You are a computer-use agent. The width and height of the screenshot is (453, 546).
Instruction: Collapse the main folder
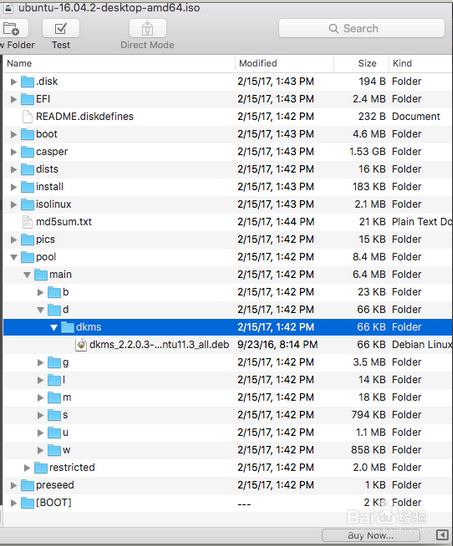tap(27, 275)
